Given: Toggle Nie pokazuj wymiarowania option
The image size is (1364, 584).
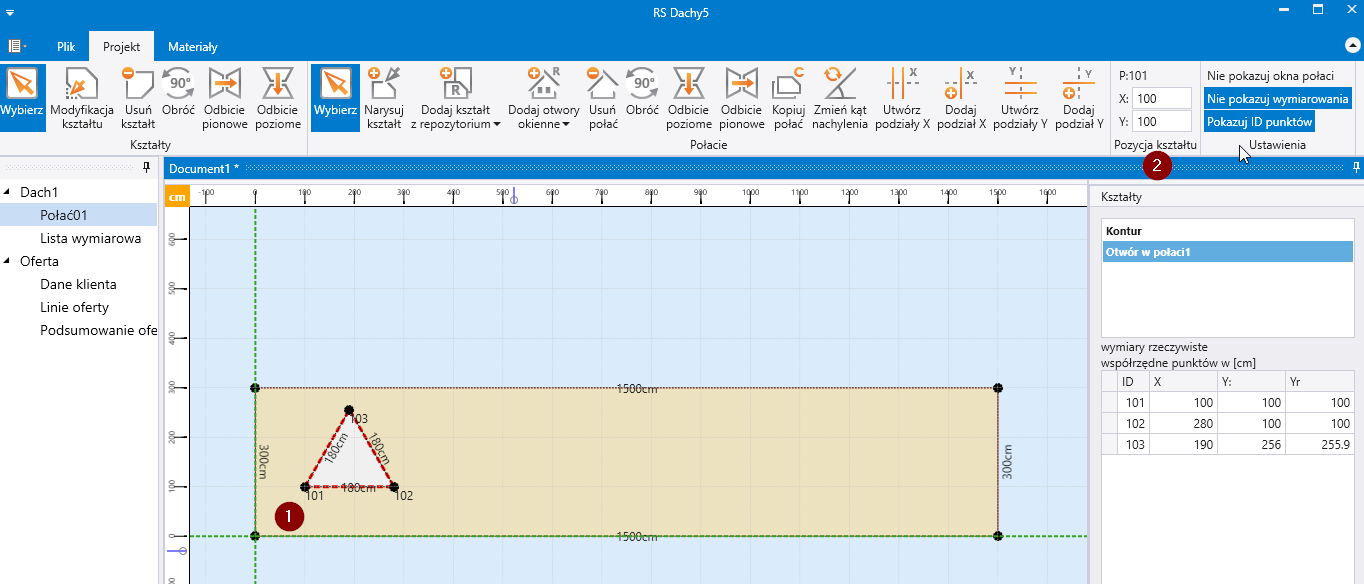Looking at the screenshot, I should pos(1277,98).
